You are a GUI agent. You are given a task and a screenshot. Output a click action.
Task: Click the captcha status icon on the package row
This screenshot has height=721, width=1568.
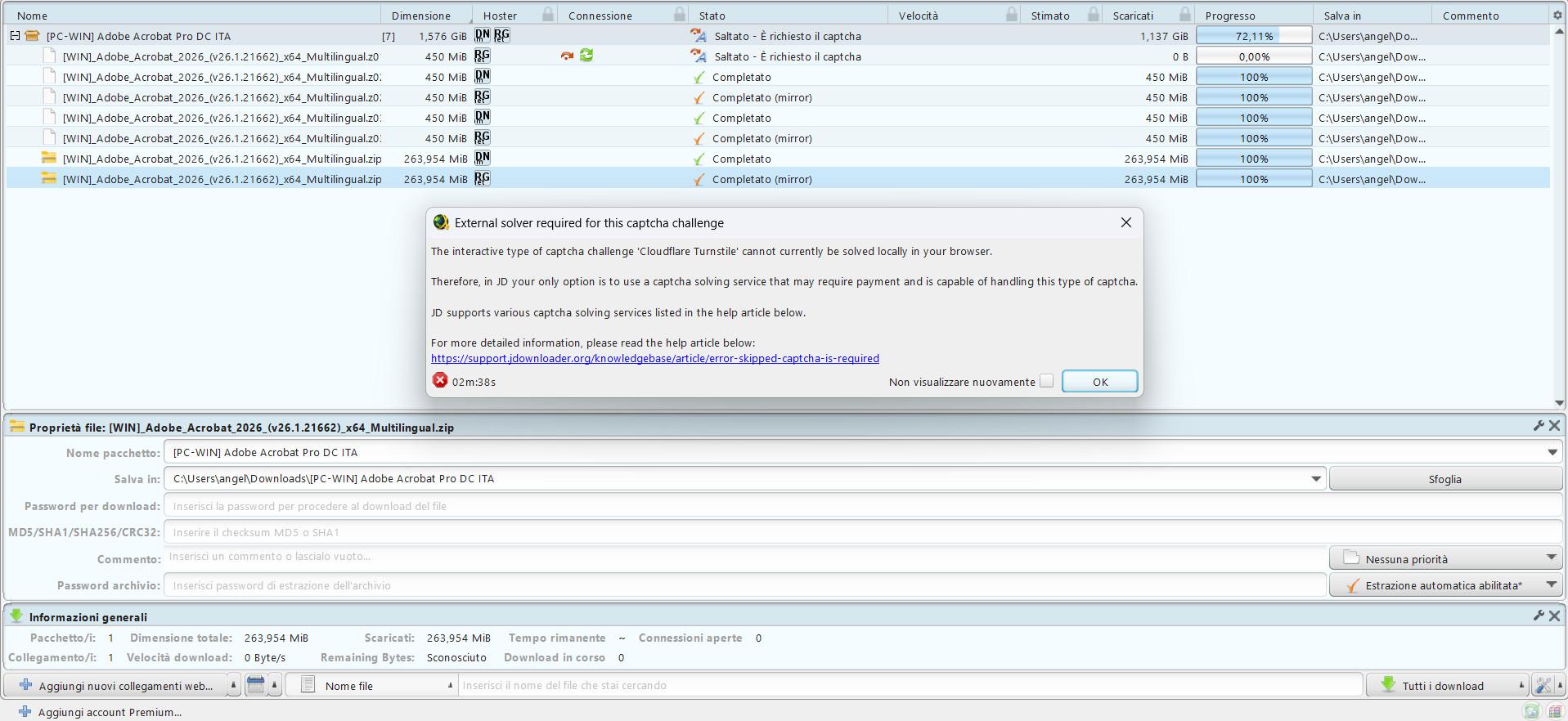(x=699, y=35)
